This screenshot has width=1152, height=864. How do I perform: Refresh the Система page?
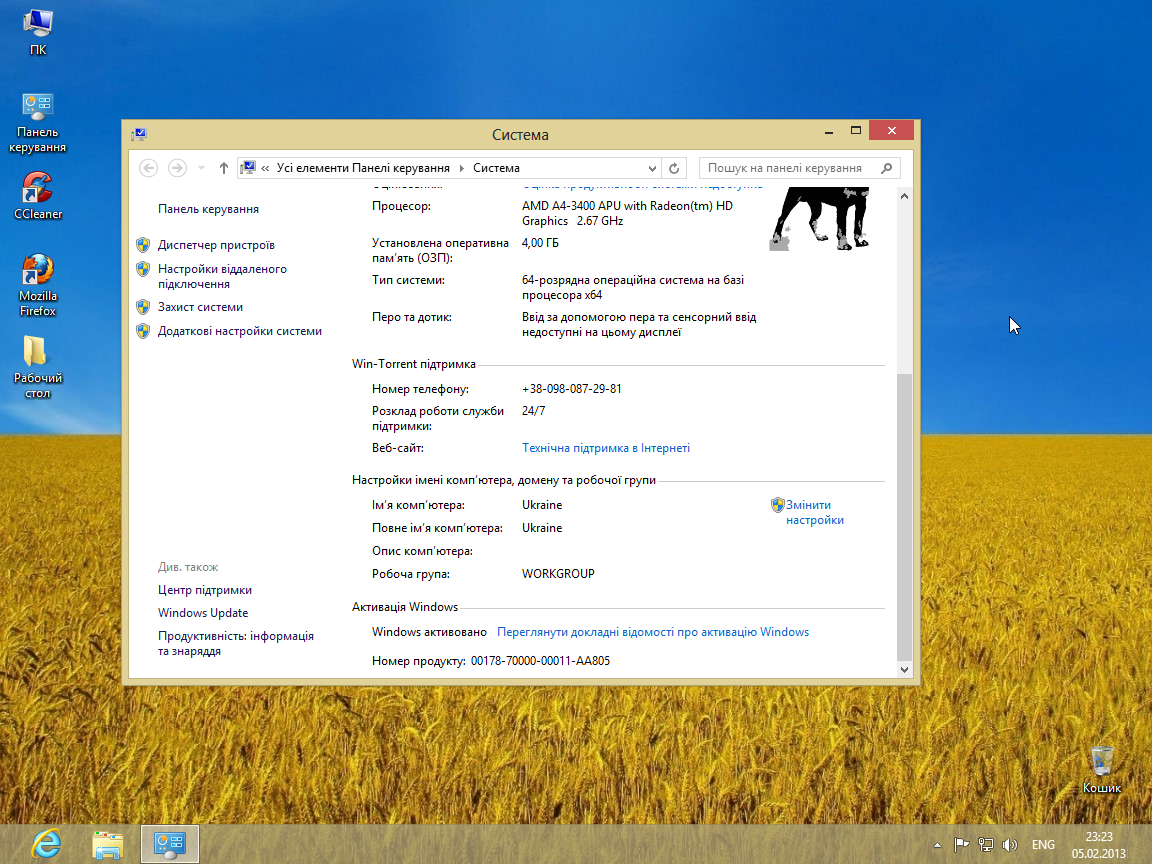674,168
